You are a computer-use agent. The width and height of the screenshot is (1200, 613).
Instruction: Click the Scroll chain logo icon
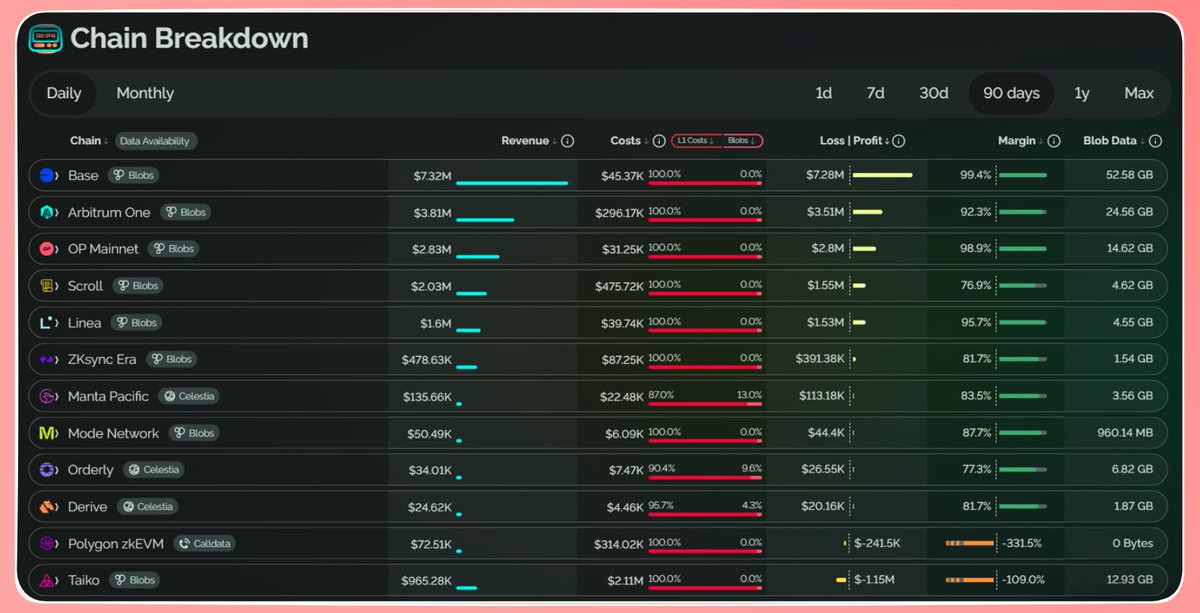(47, 286)
